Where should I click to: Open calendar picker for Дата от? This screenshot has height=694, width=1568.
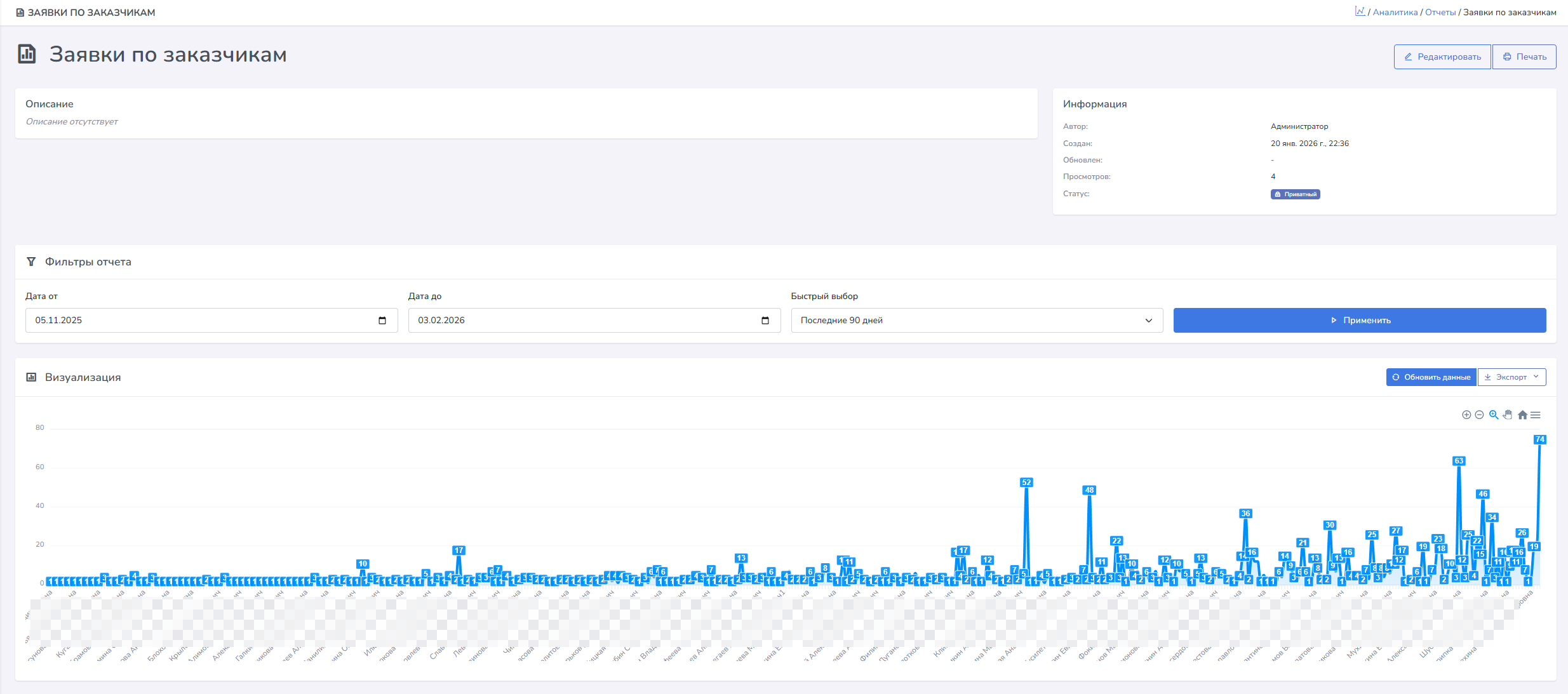click(x=382, y=320)
